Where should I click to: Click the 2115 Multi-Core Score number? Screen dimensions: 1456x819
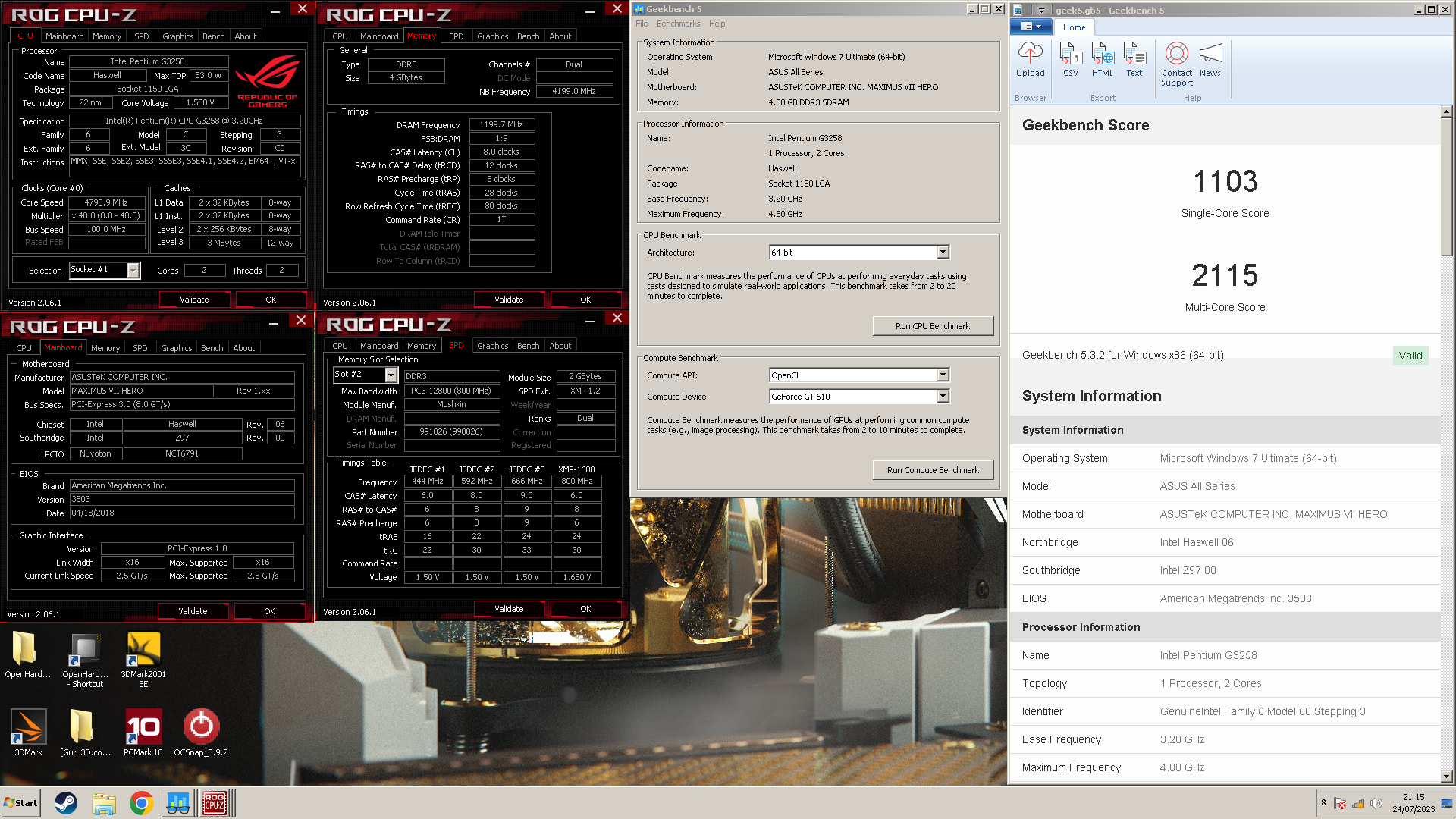(x=1225, y=276)
